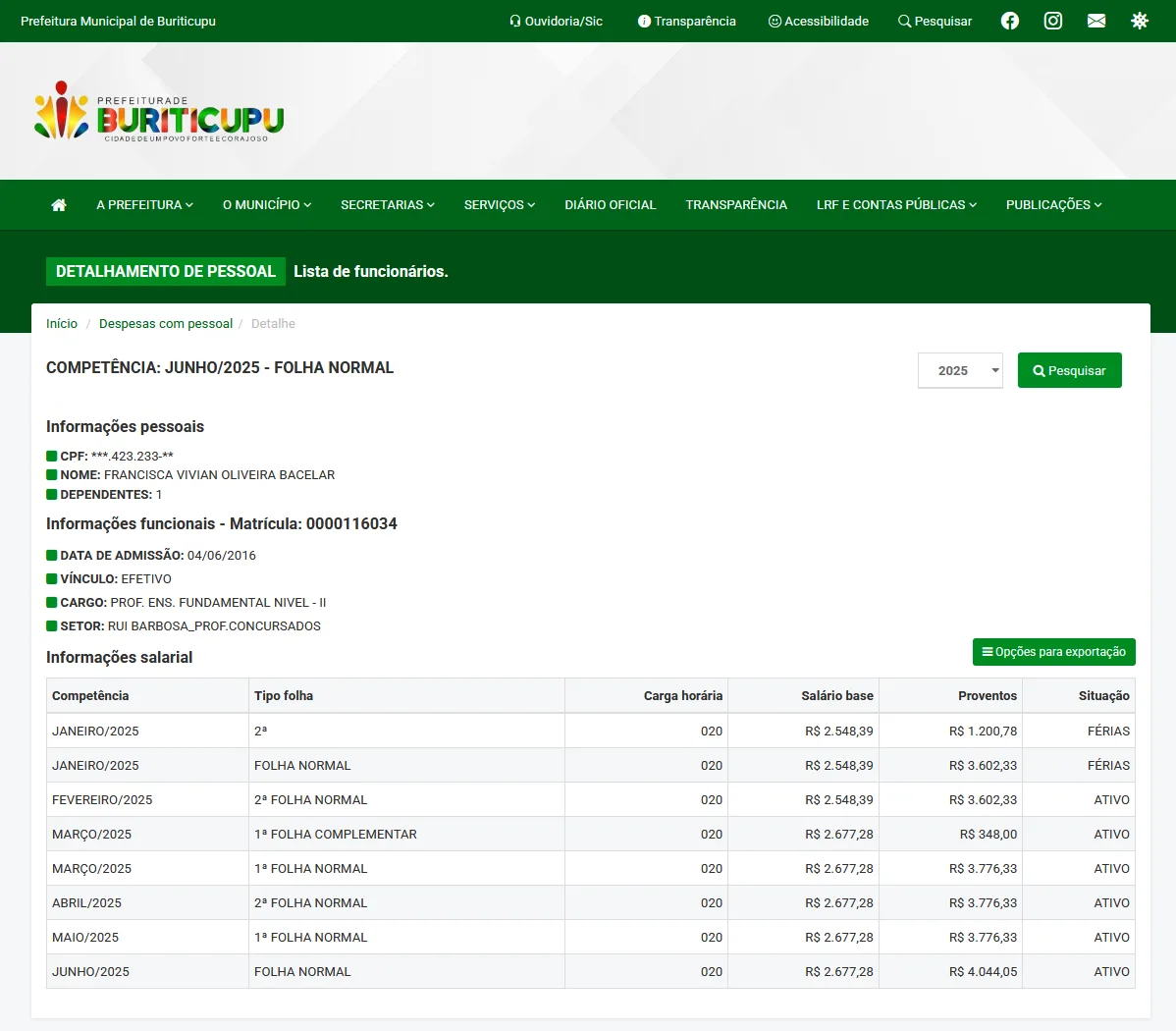
Task: Click the email envelope icon
Action: [1096, 21]
